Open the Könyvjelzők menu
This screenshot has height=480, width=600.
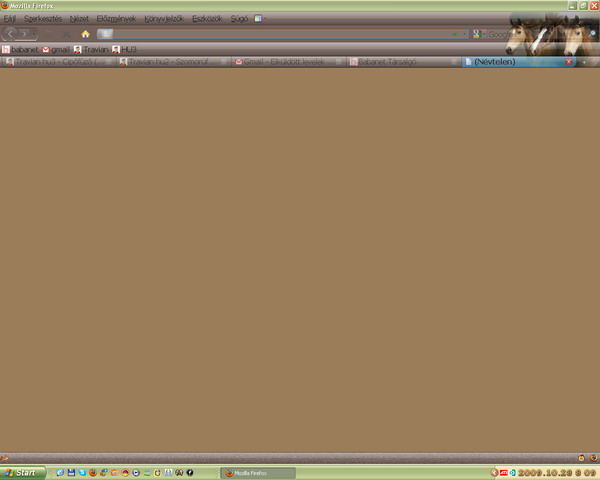click(163, 19)
